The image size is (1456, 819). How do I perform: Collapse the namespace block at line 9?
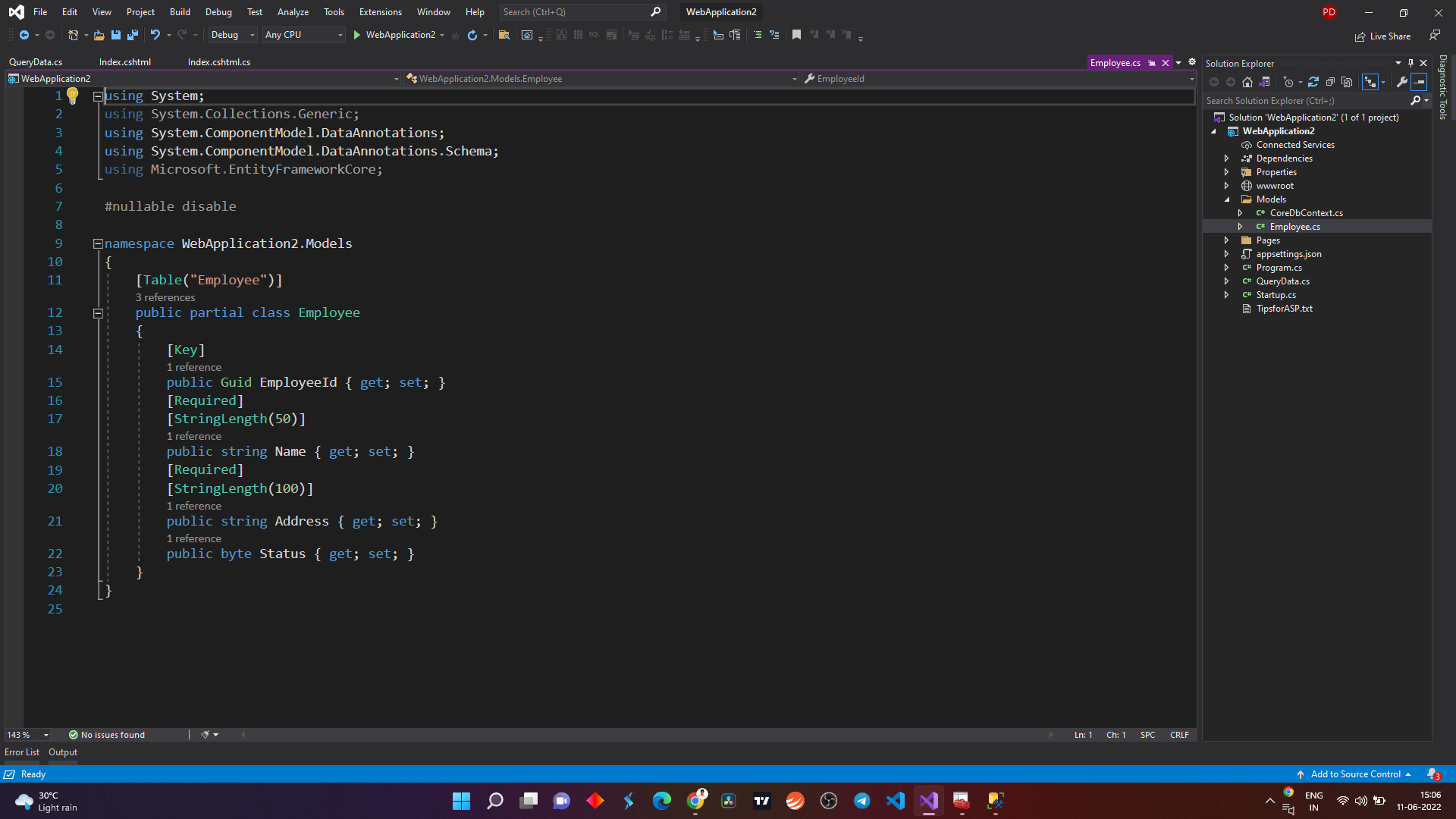[98, 244]
